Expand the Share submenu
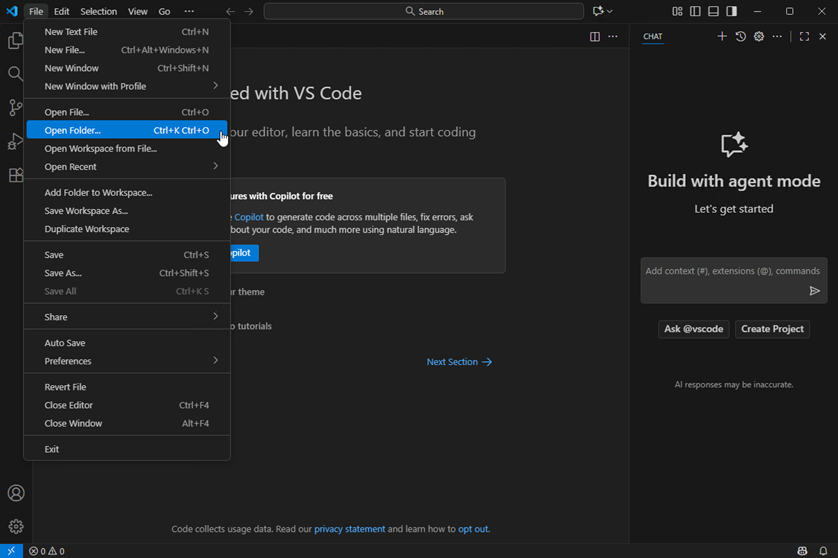This screenshot has width=838, height=558. pos(127,317)
